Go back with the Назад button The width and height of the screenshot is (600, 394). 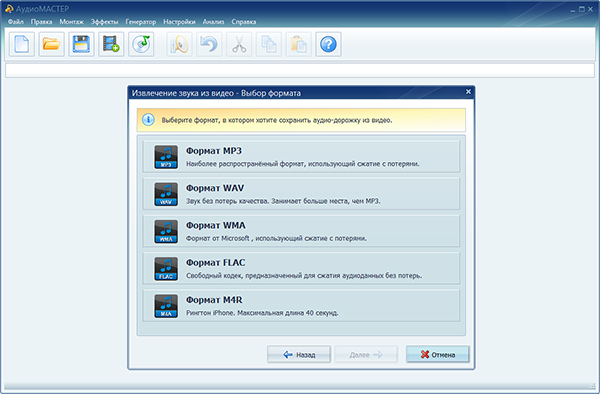[x=299, y=355]
